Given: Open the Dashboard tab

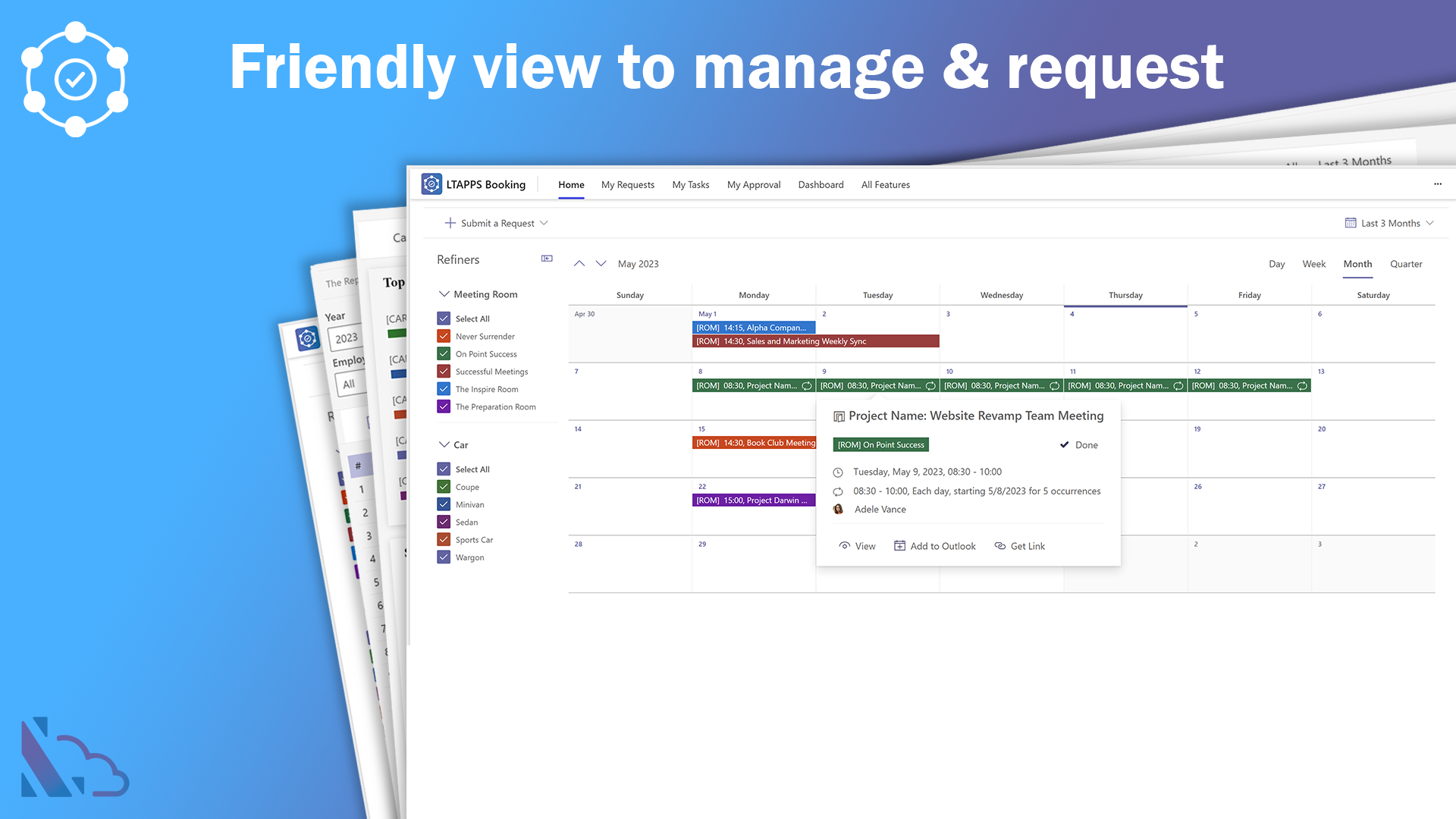Looking at the screenshot, I should tap(821, 185).
